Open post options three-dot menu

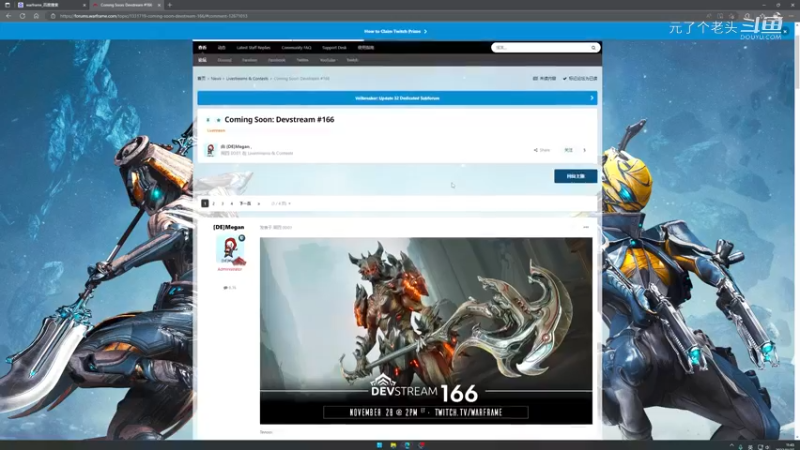(x=586, y=228)
